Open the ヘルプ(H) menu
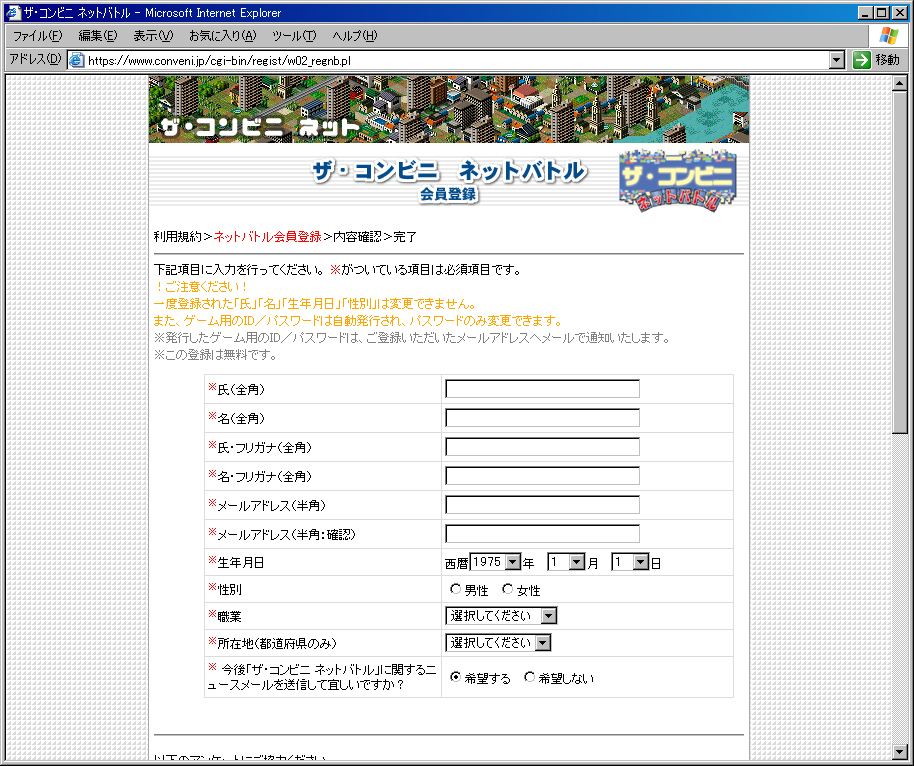The width and height of the screenshot is (914, 766). click(355, 36)
